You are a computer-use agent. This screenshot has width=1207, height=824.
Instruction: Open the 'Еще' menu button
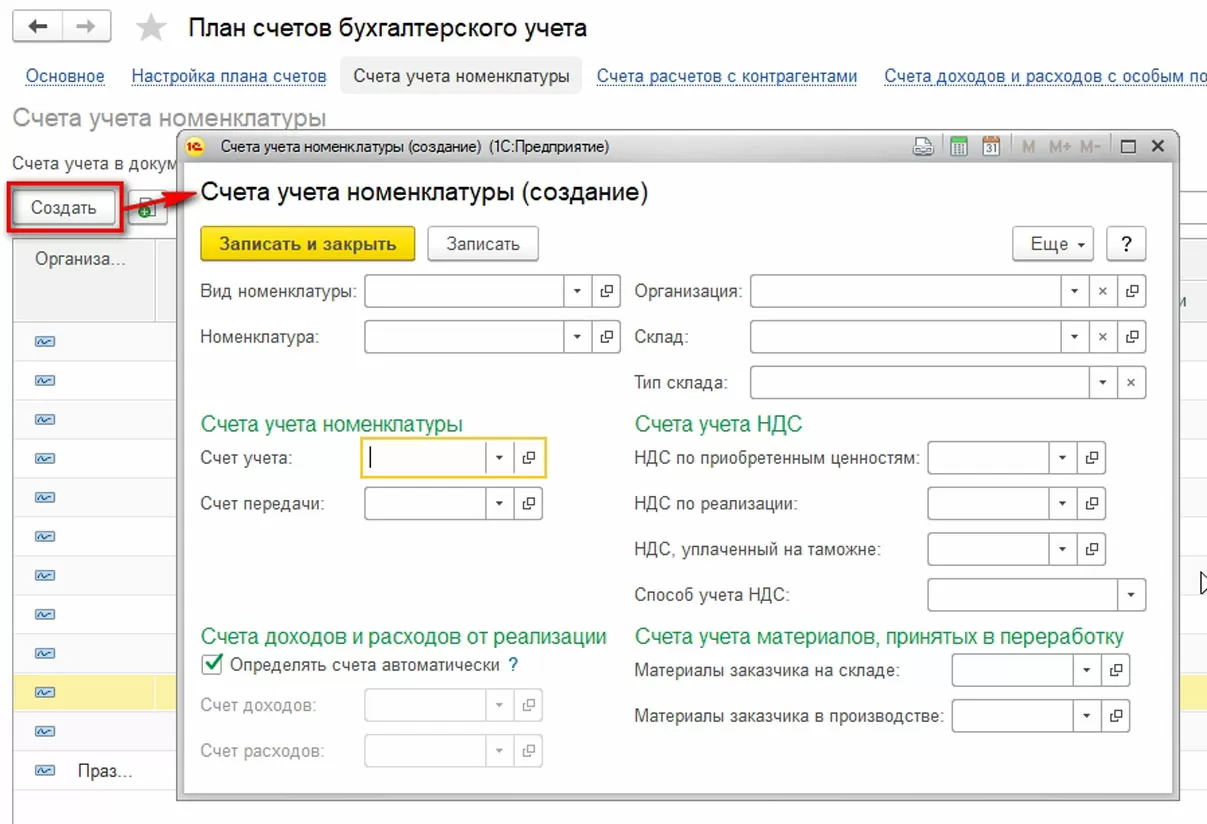(1053, 244)
